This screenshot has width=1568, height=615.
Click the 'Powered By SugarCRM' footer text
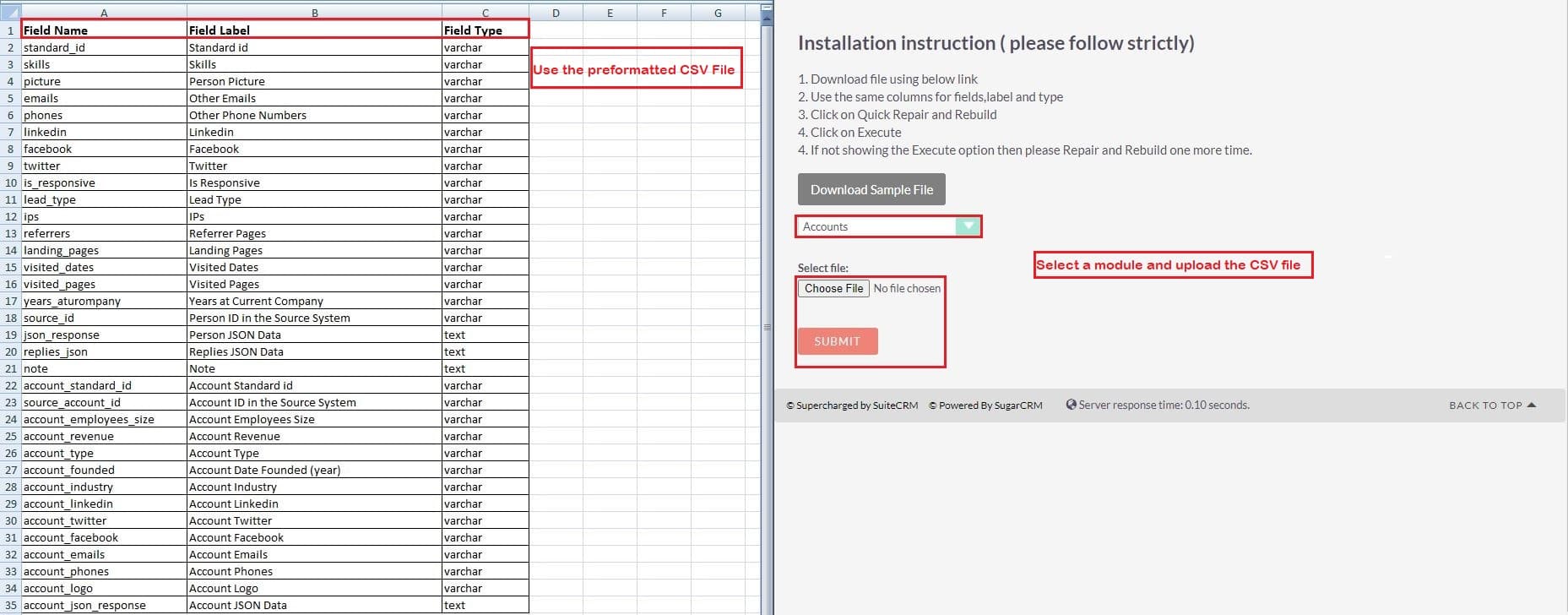click(985, 405)
